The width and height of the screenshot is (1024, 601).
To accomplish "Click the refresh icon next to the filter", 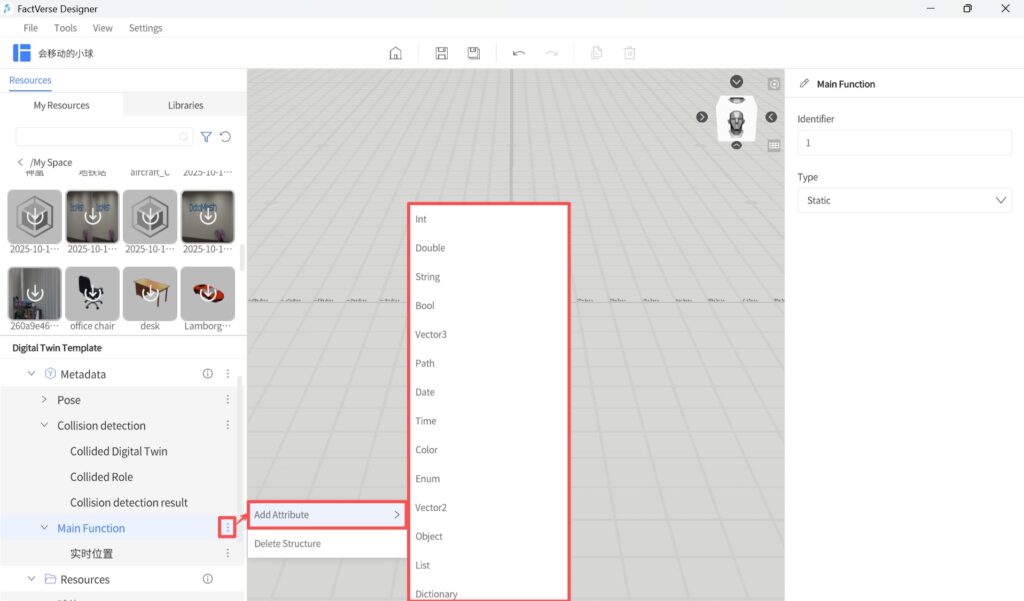I will (227, 137).
